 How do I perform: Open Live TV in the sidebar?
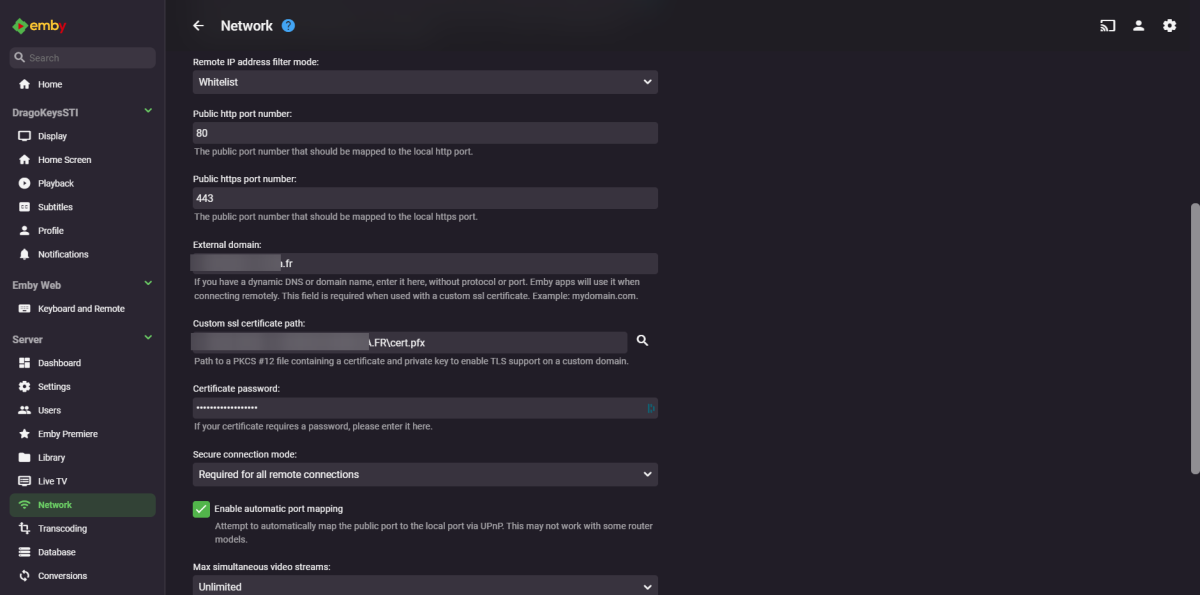click(52, 481)
